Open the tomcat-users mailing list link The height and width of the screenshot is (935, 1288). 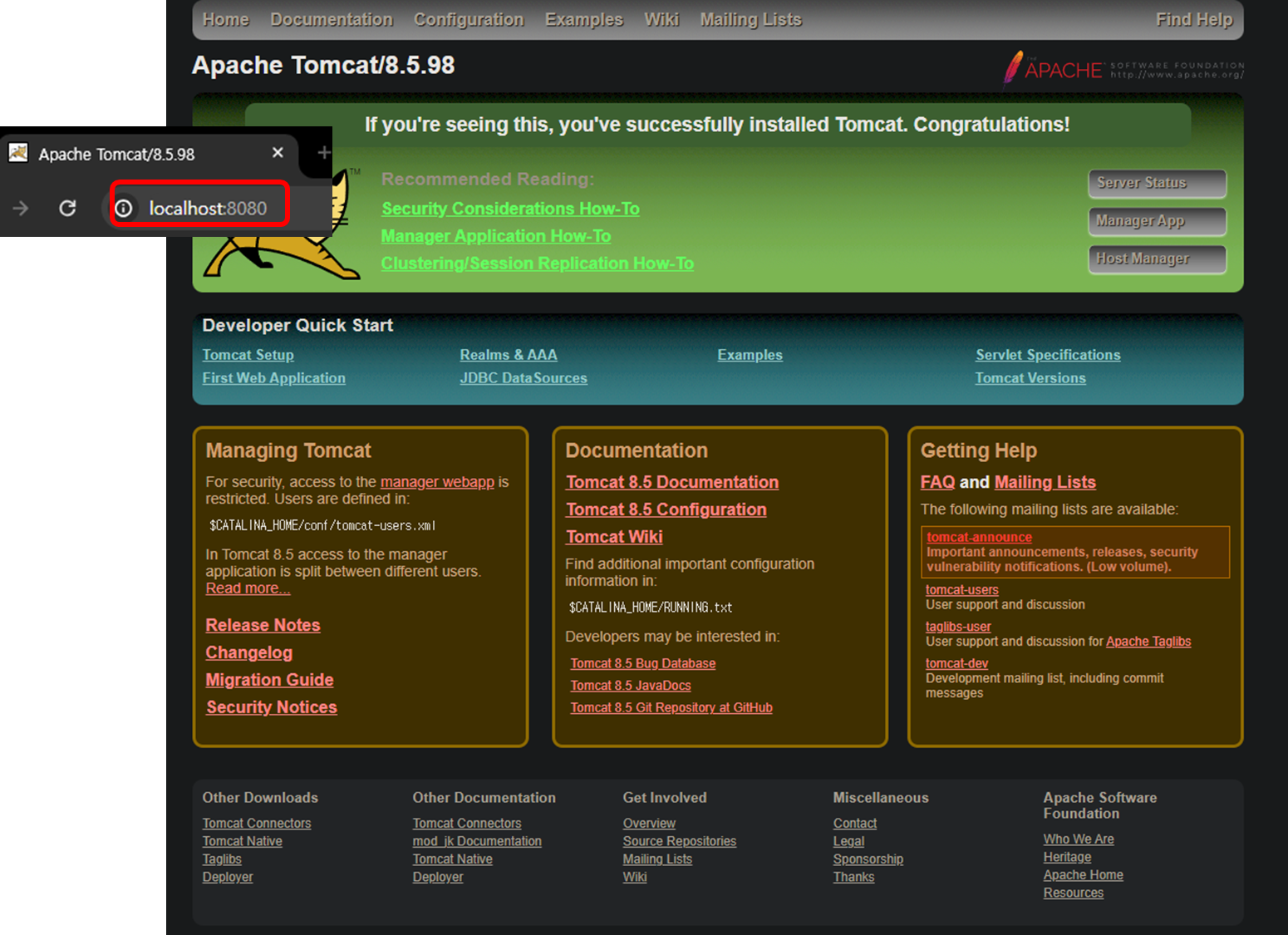(962, 590)
